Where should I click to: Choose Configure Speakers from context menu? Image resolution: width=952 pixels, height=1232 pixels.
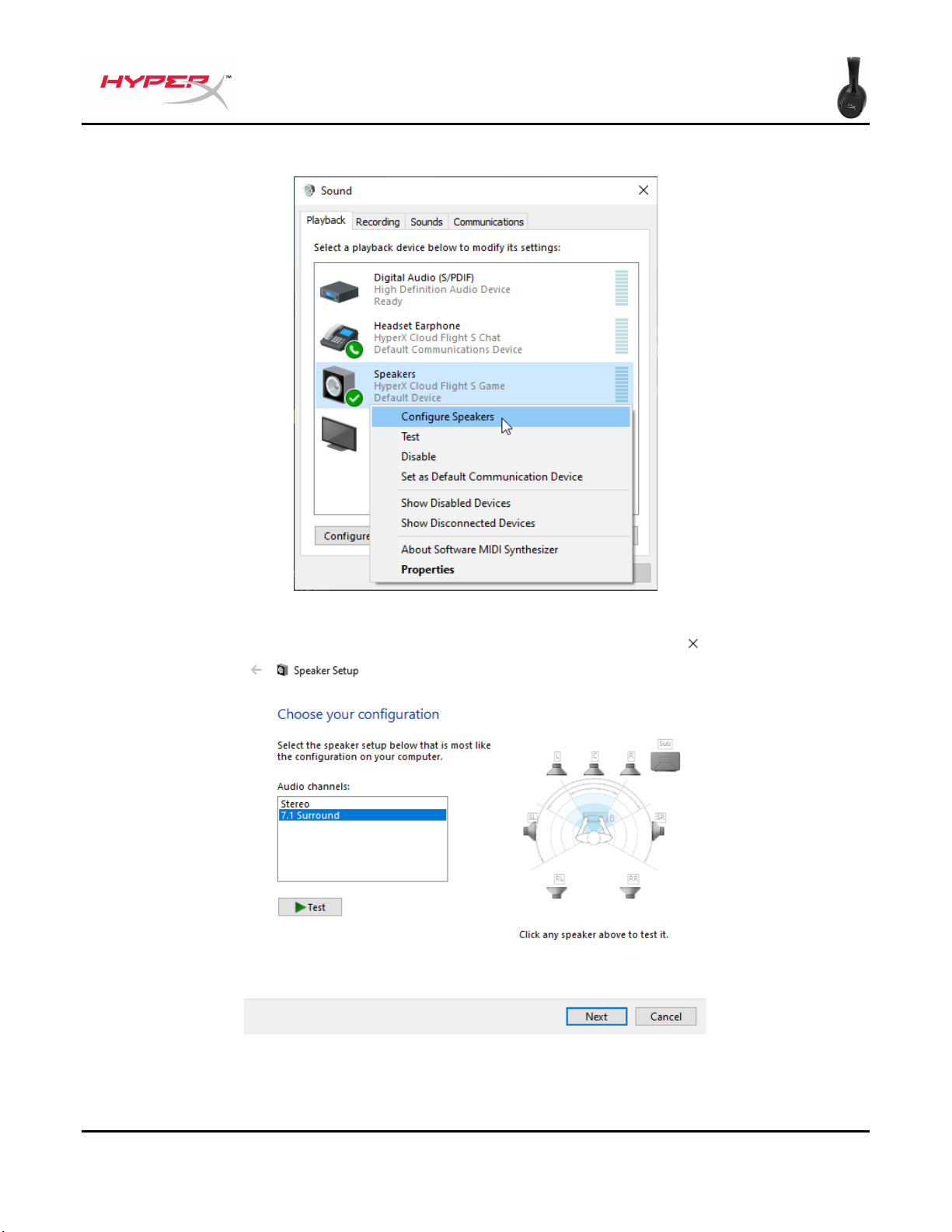pyautogui.click(x=448, y=417)
